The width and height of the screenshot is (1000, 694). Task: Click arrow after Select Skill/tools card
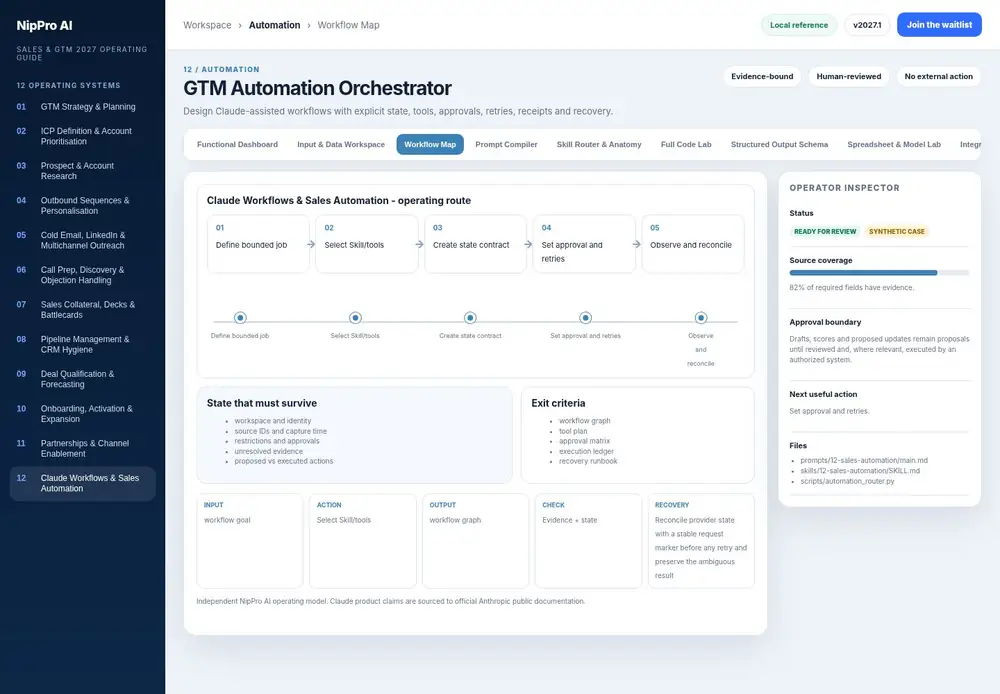pos(419,244)
